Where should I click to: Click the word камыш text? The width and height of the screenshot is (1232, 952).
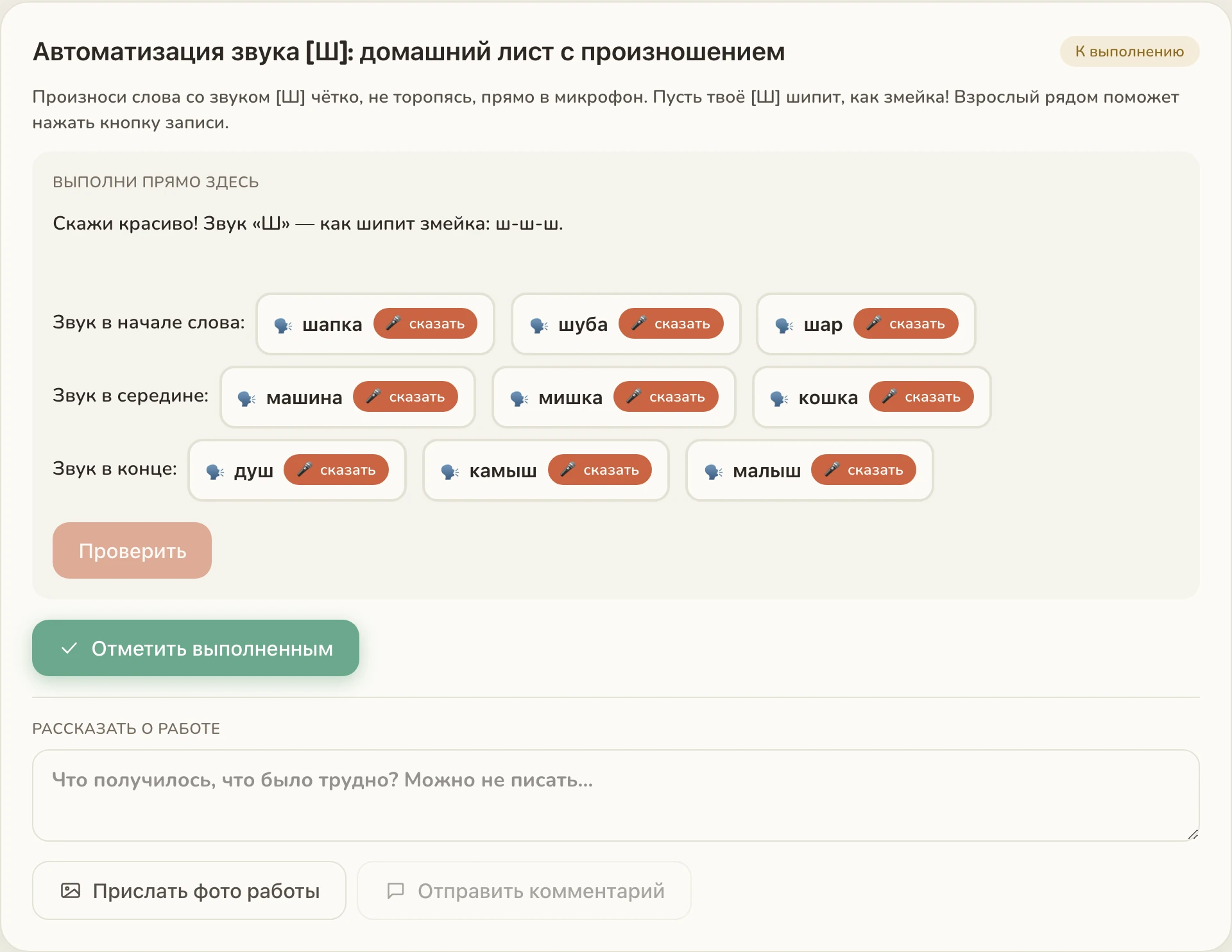(x=503, y=471)
